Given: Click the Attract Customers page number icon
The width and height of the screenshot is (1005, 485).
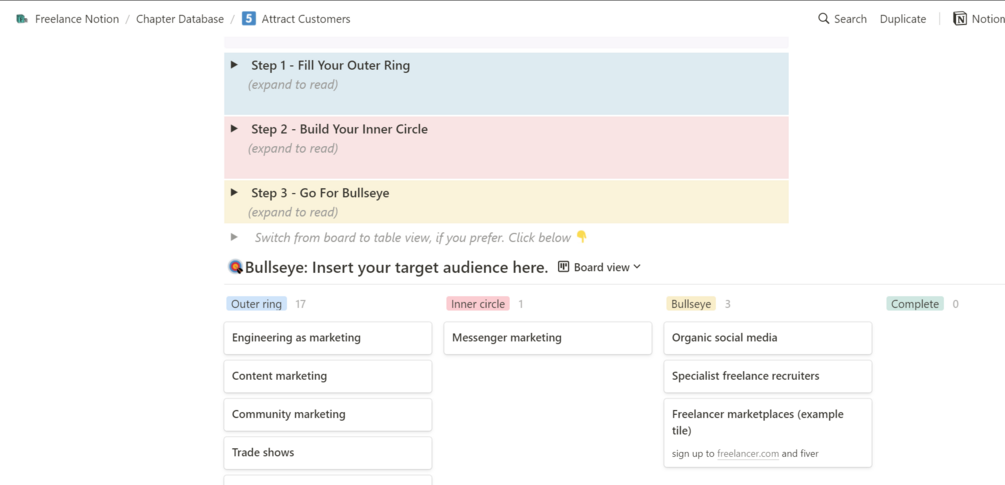Looking at the screenshot, I should [249, 19].
